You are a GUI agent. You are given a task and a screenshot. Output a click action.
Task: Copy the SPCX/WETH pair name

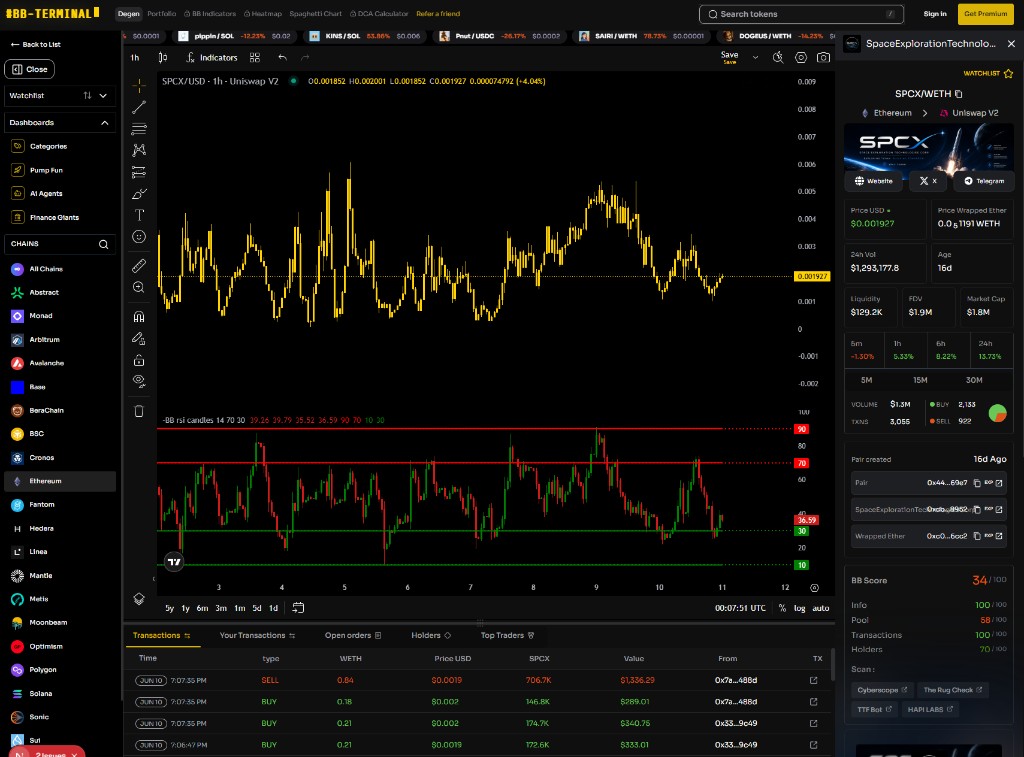[x=959, y=93]
